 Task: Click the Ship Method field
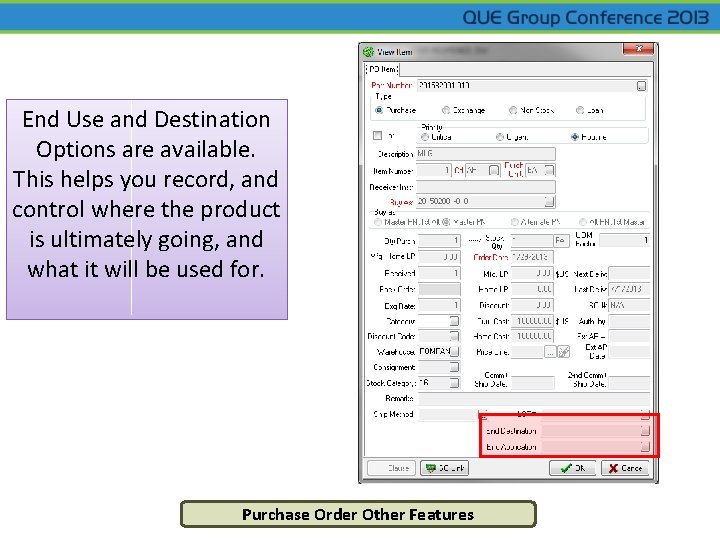pyautogui.click(x=449, y=414)
